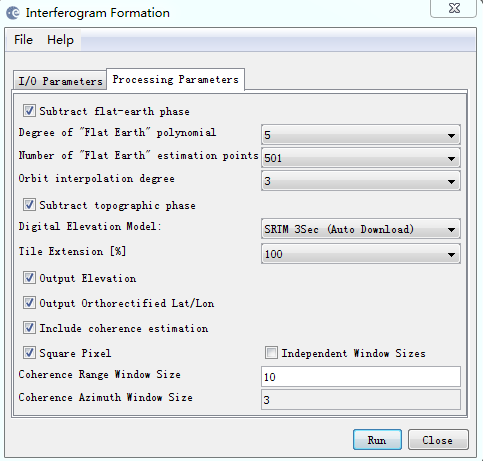
Task: Open the Digital Elevation Model dropdown
Action: (361, 229)
